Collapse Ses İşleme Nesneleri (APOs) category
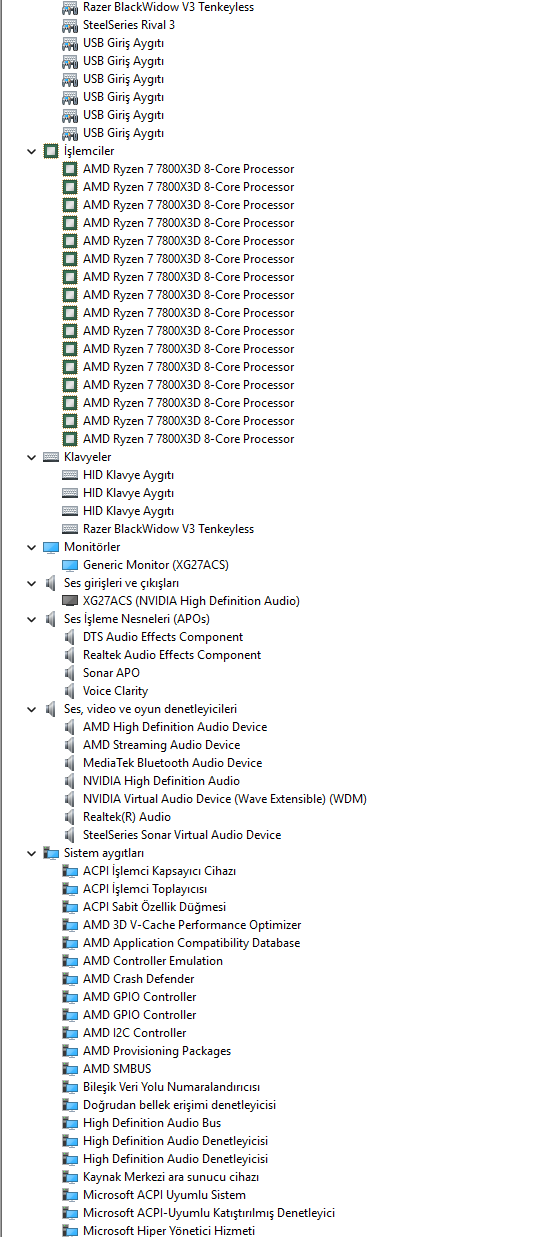549x1237 pixels. pyautogui.click(x=31, y=619)
